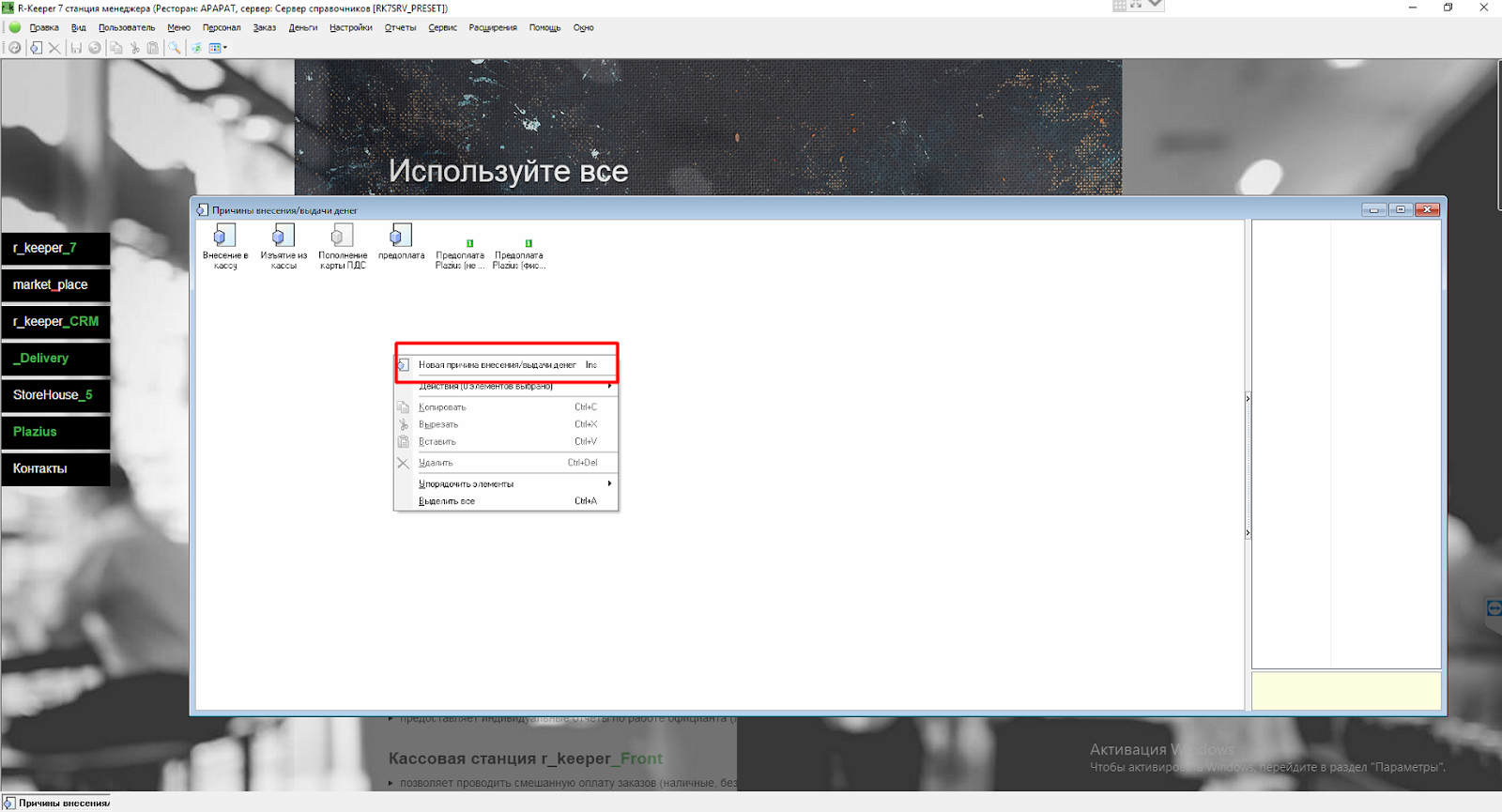Open the 'Вид' menu
Screen dimensions: 1502x812
pos(79,27)
